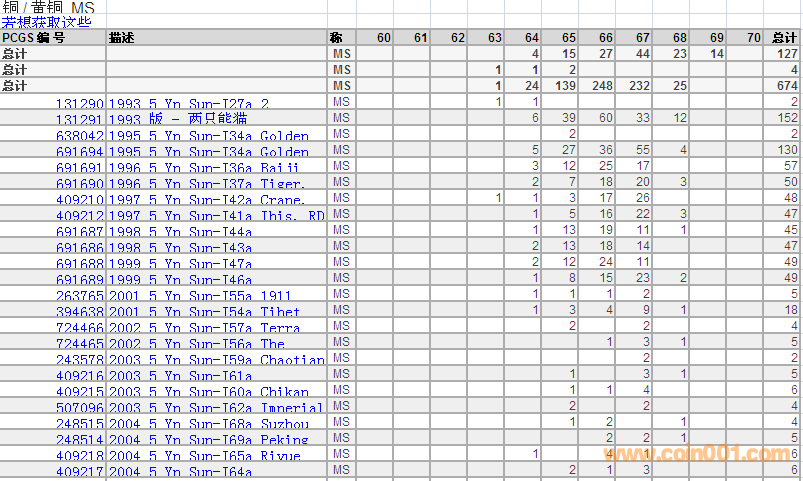Click the 总计 column header on right

pyautogui.click(x=784, y=38)
